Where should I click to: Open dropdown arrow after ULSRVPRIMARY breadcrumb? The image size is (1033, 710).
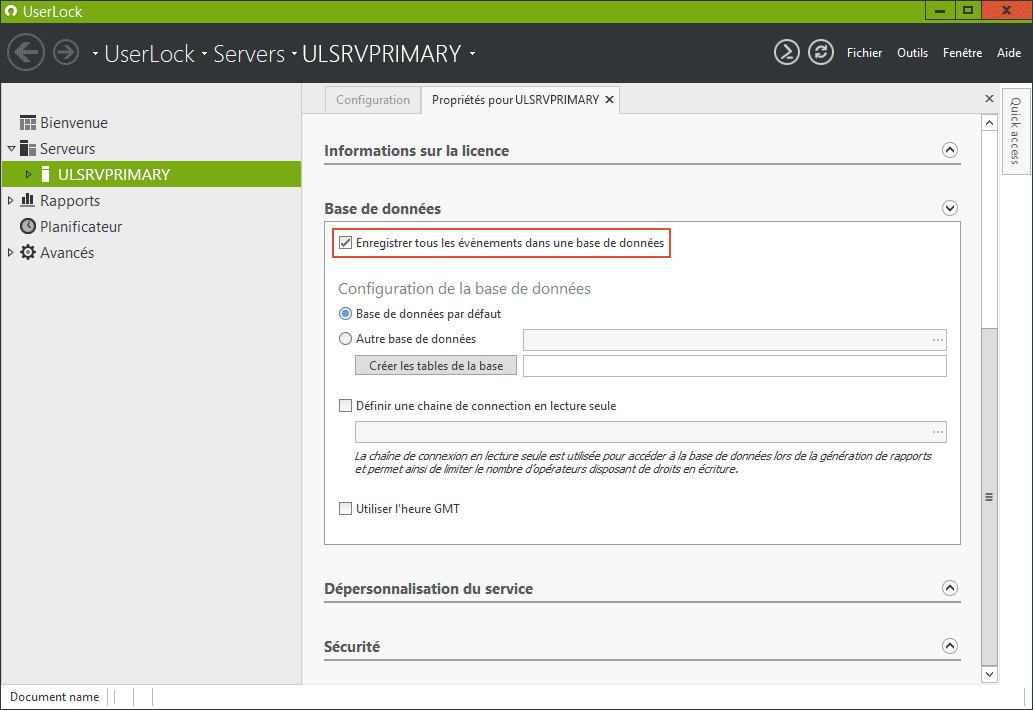(x=472, y=53)
